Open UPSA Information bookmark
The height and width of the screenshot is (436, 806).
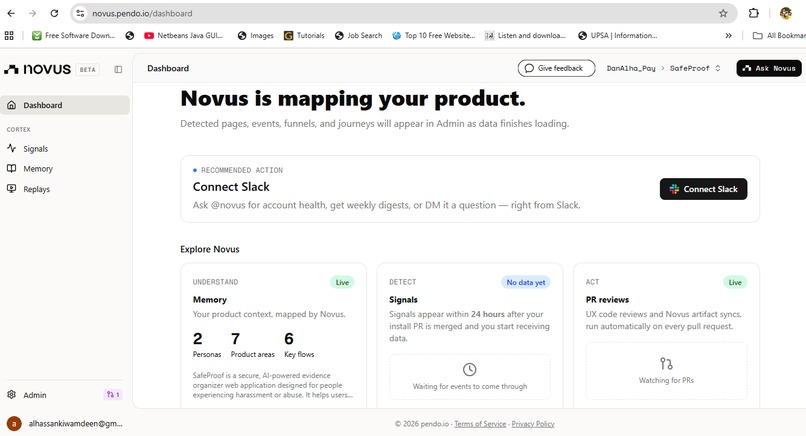point(617,35)
